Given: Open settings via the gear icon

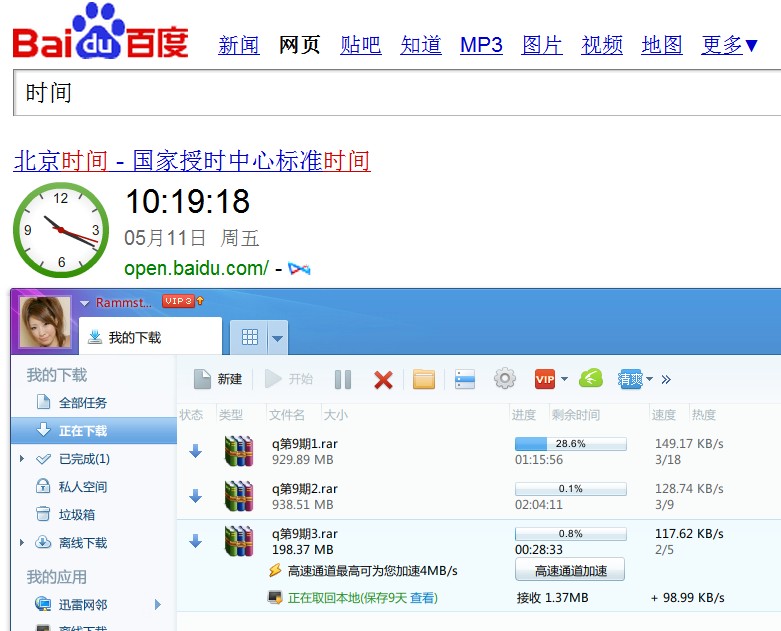Looking at the screenshot, I should pos(505,379).
